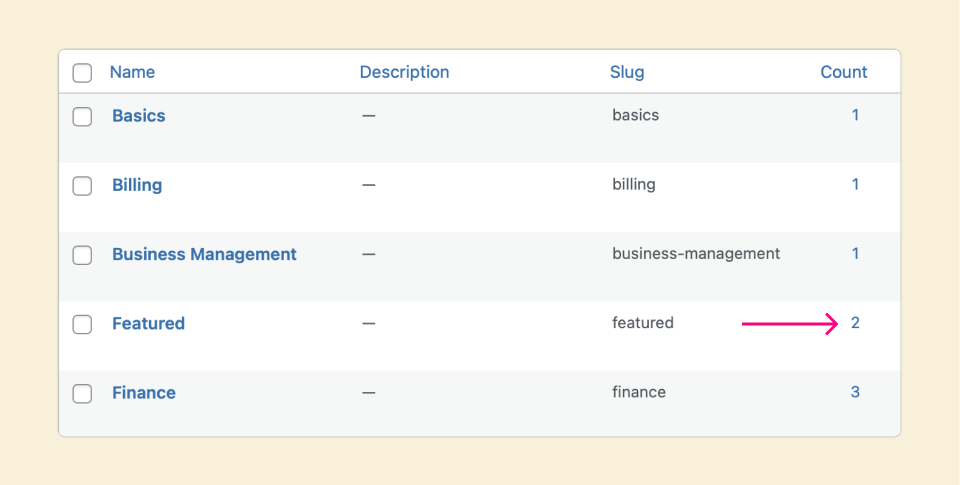Open the Billing category link
The width and height of the screenshot is (960, 485).
(137, 185)
